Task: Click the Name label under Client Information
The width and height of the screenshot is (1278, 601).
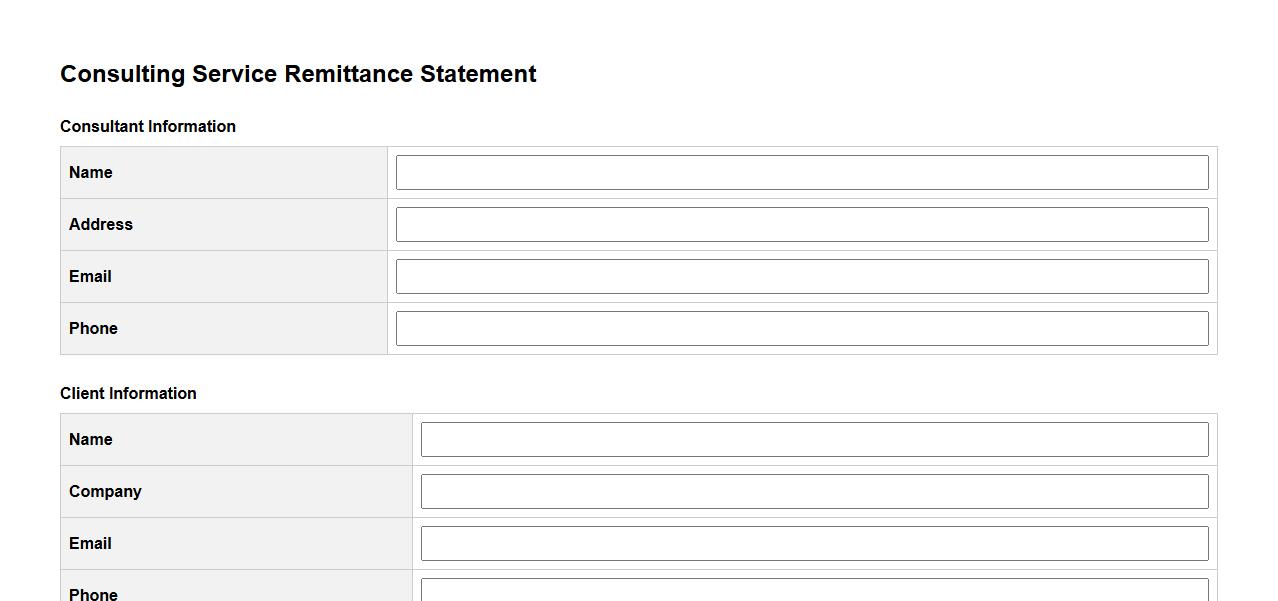Action: click(91, 439)
